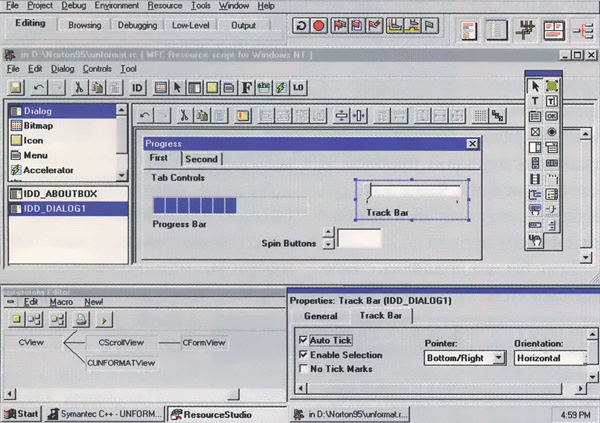Uncheck the Auto Tick checkbox

304,341
